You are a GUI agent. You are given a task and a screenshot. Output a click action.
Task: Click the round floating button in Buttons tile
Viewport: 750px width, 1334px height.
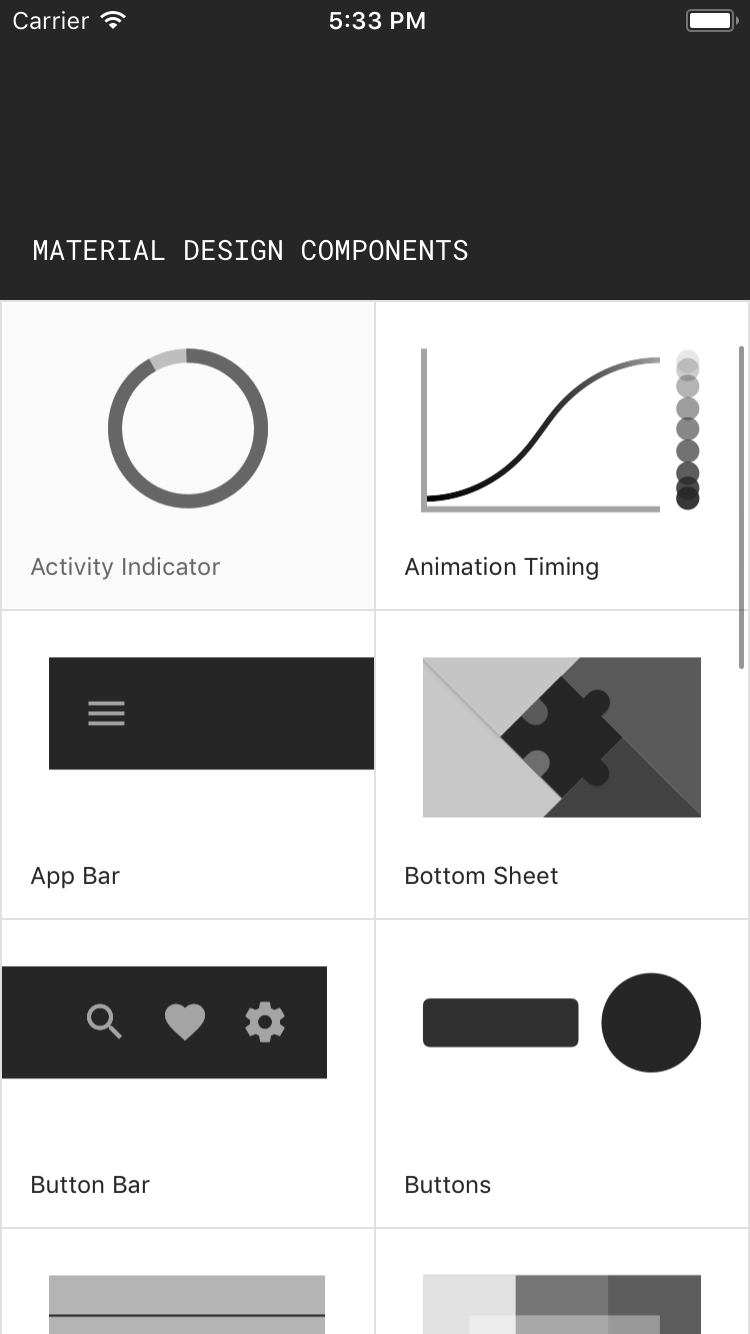[651, 1022]
